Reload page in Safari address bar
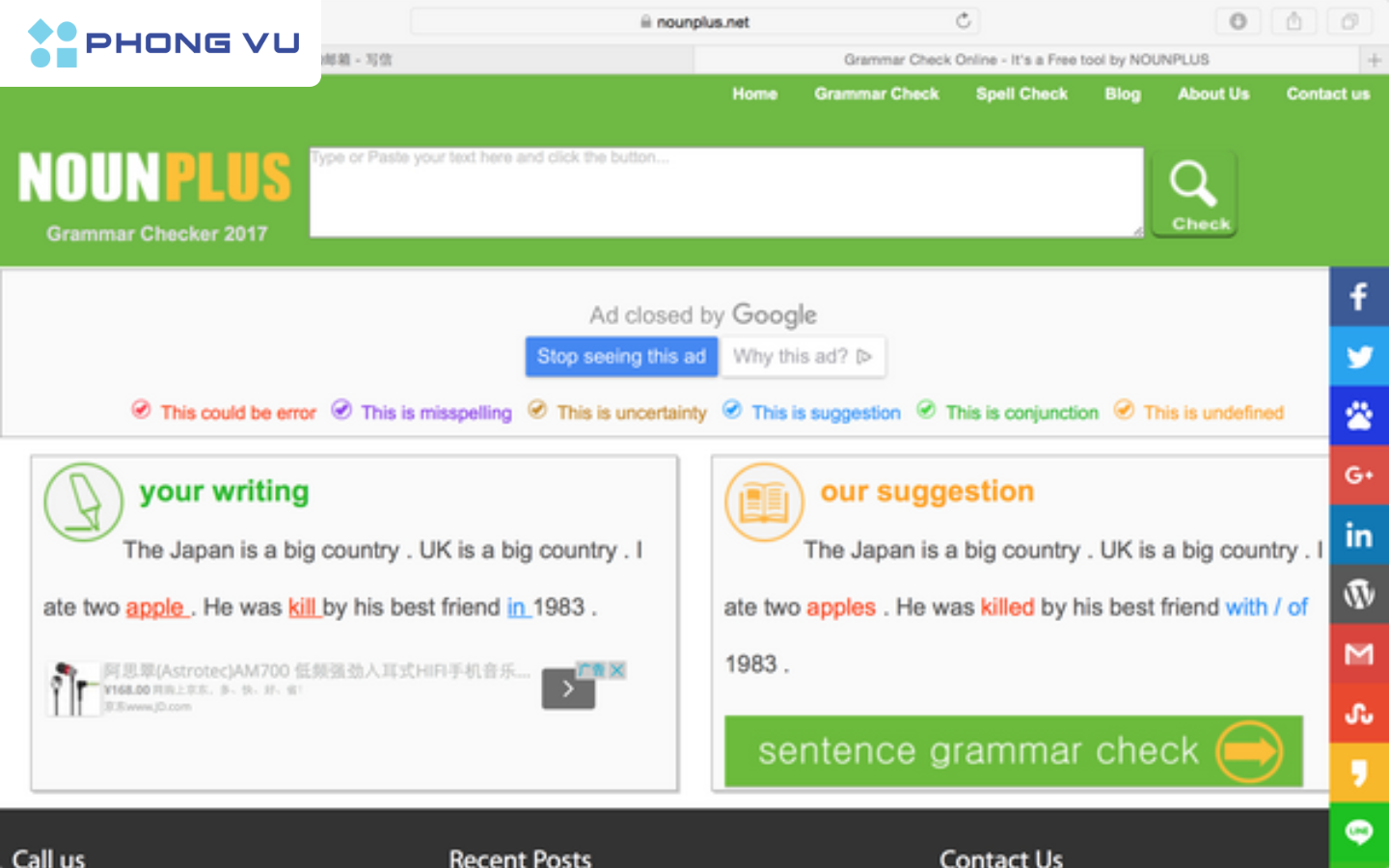The width and height of the screenshot is (1389, 868). pos(963,21)
